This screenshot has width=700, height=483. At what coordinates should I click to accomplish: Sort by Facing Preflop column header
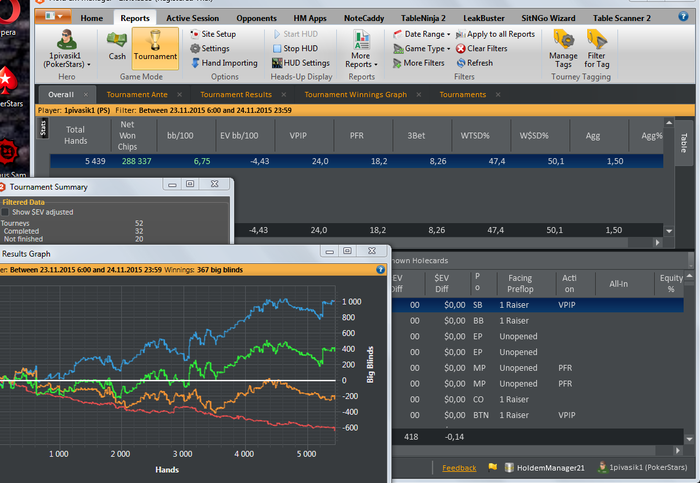tap(520, 283)
